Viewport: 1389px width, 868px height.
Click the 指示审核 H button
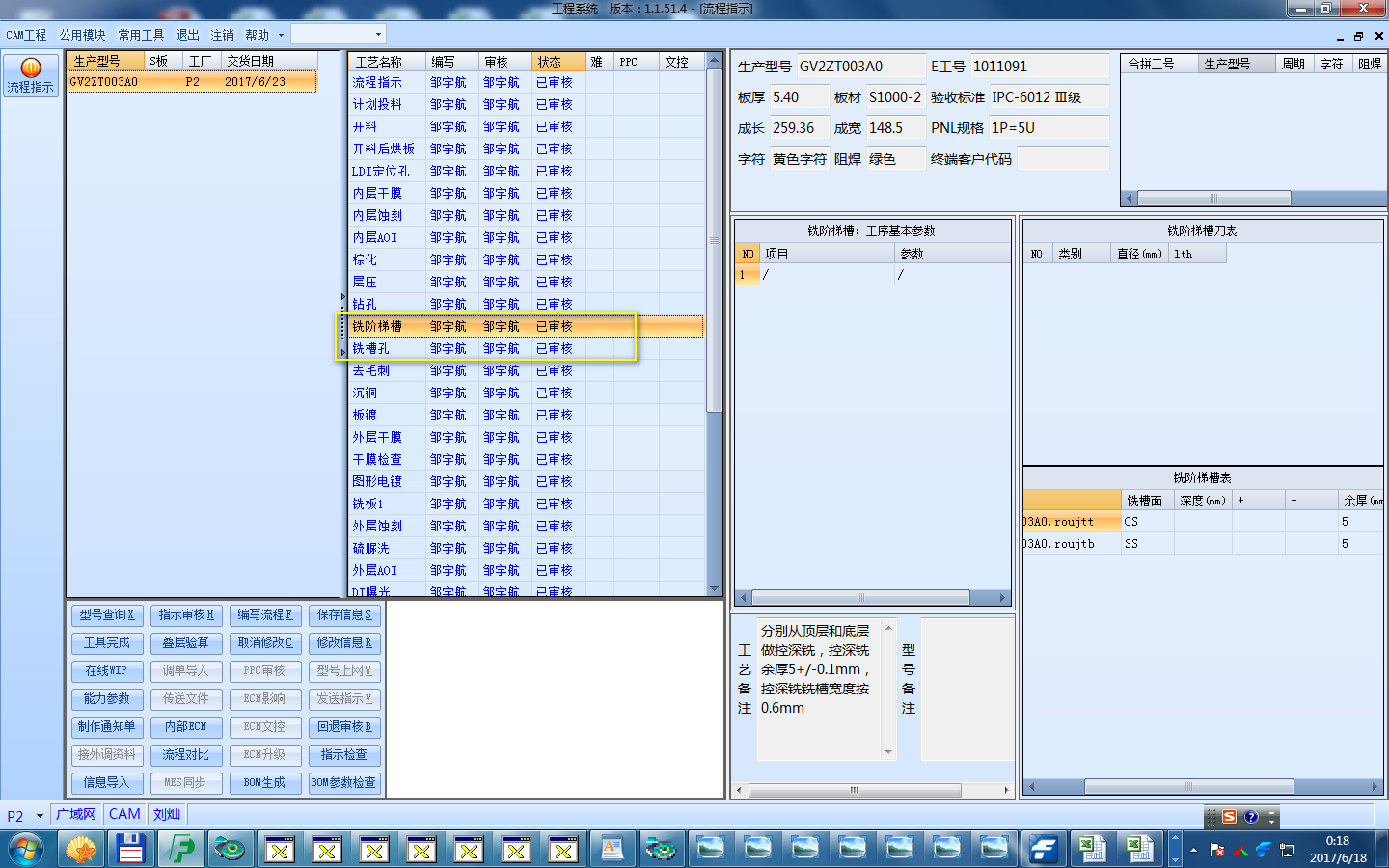point(186,615)
